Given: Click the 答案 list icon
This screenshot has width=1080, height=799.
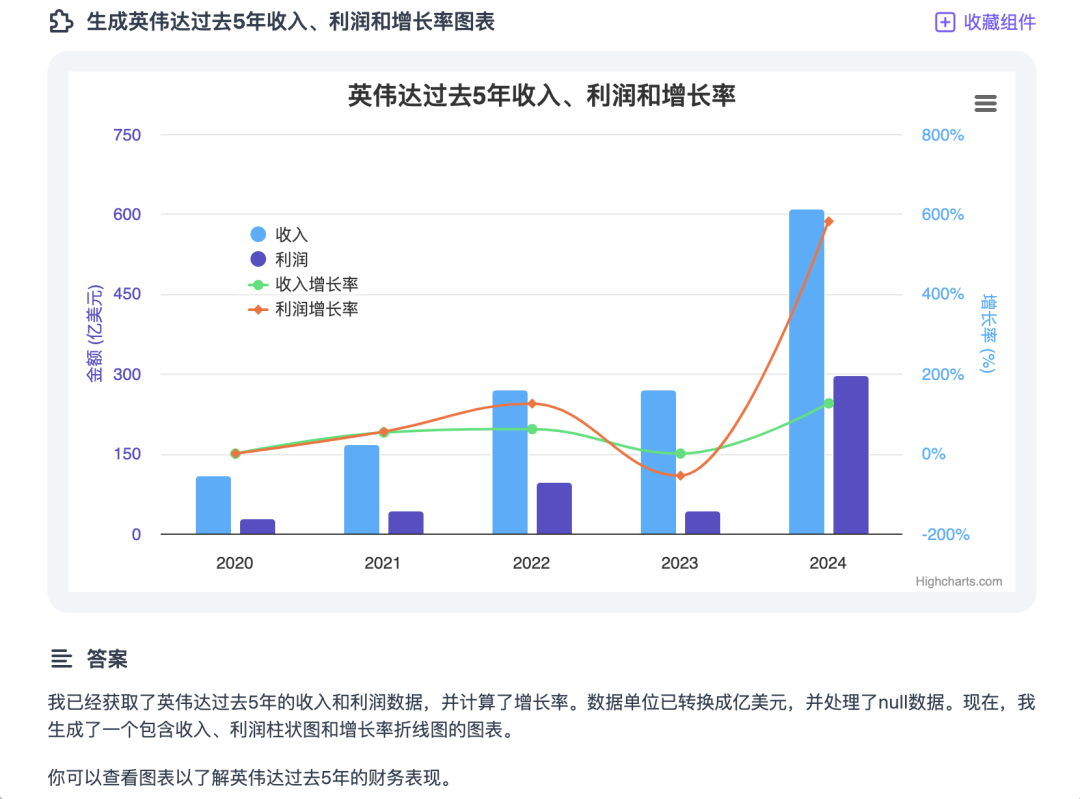Looking at the screenshot, I should tap(61, 659).
